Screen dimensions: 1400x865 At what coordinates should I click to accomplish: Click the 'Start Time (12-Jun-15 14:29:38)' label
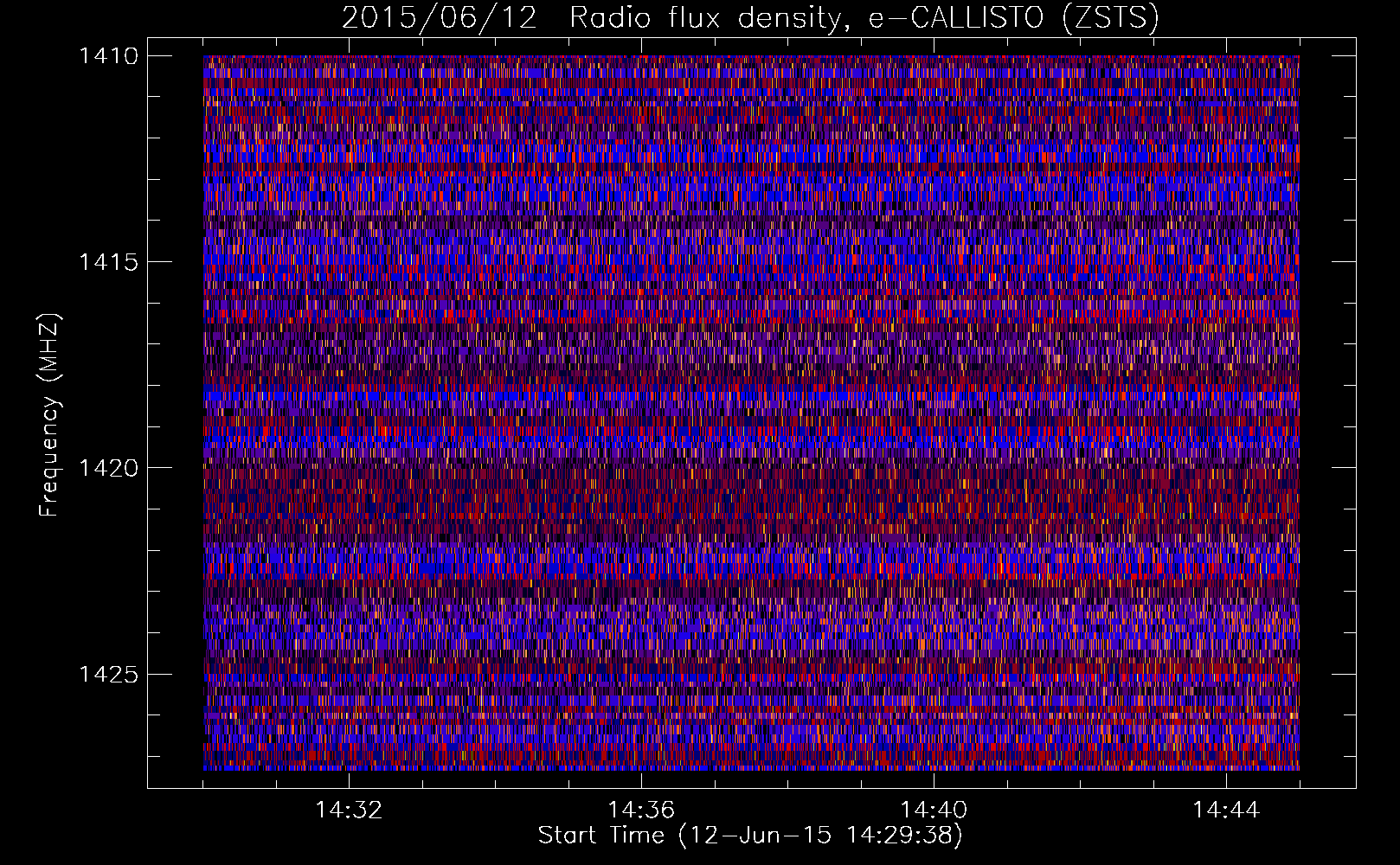750,836
